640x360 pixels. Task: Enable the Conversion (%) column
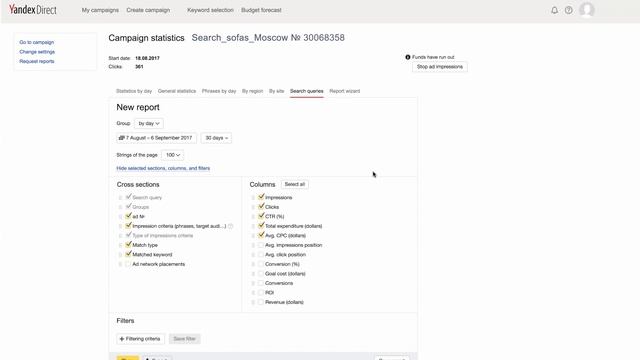261,264
